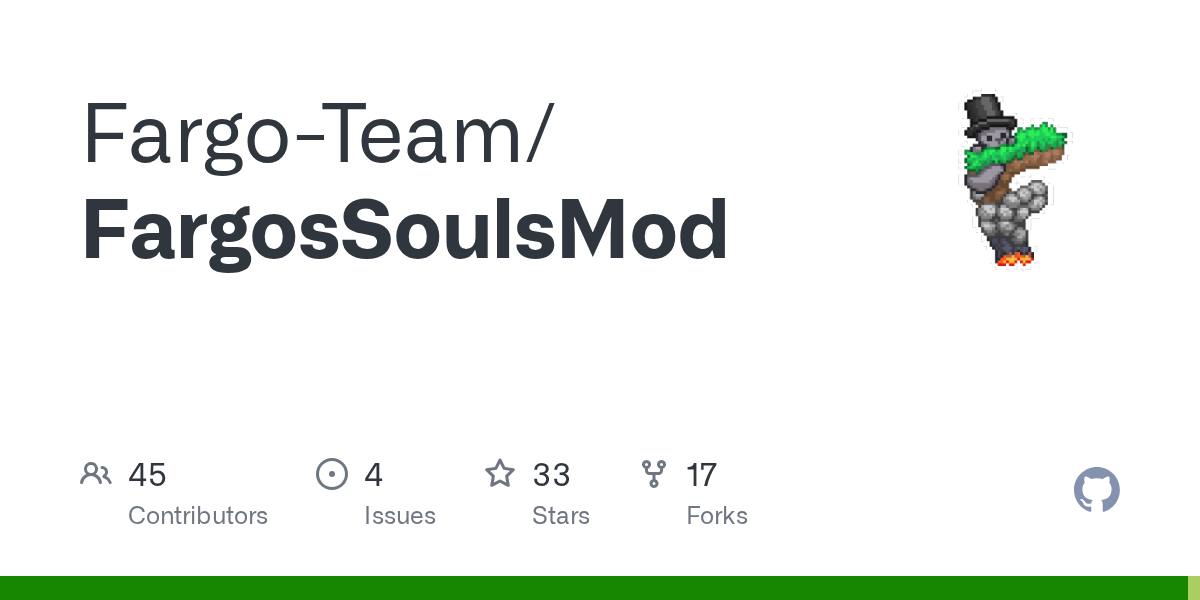
Task: Click the contributor count 45
Action: click(x=147, y=475)
